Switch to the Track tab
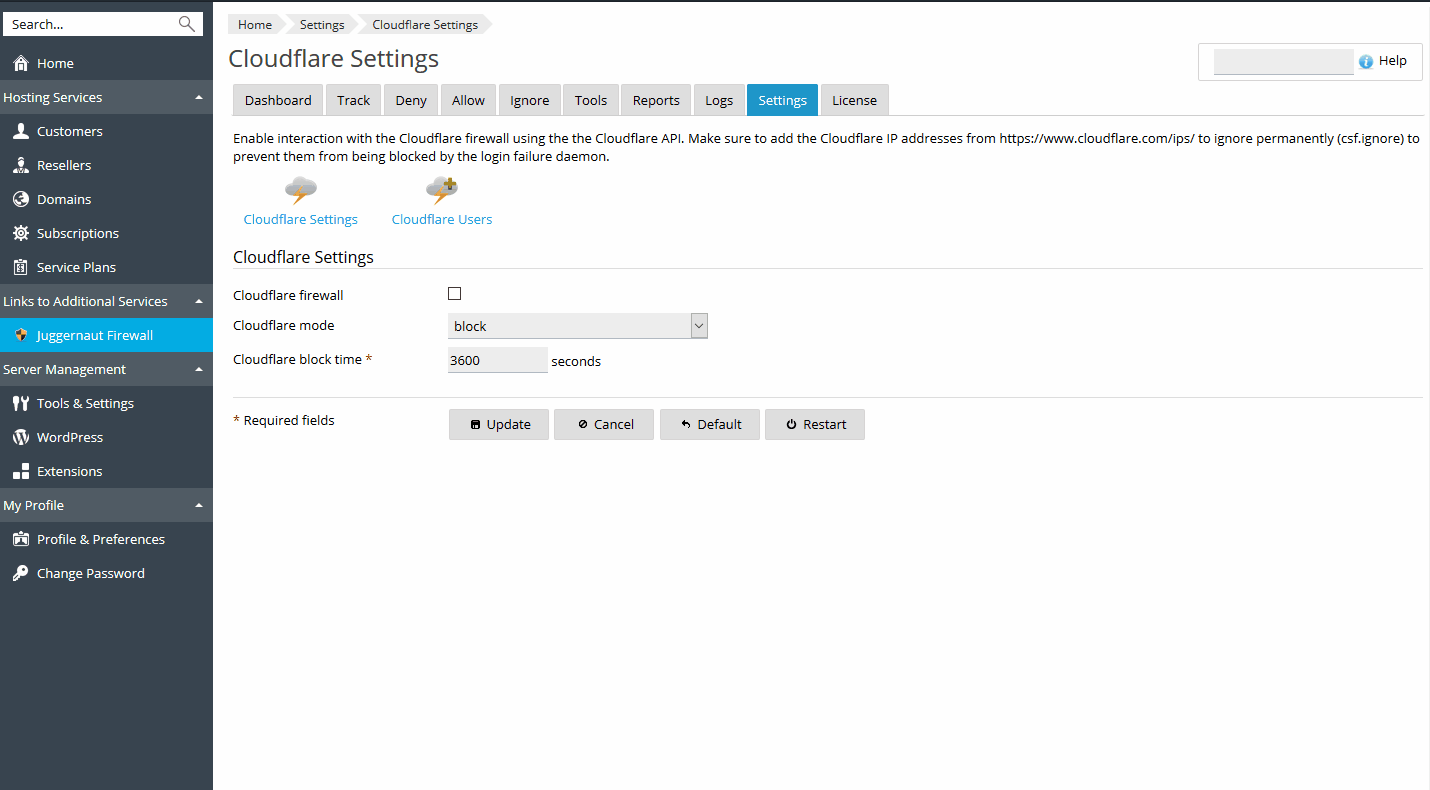Viewport: 1430px width, 790px height. point(354,100)
